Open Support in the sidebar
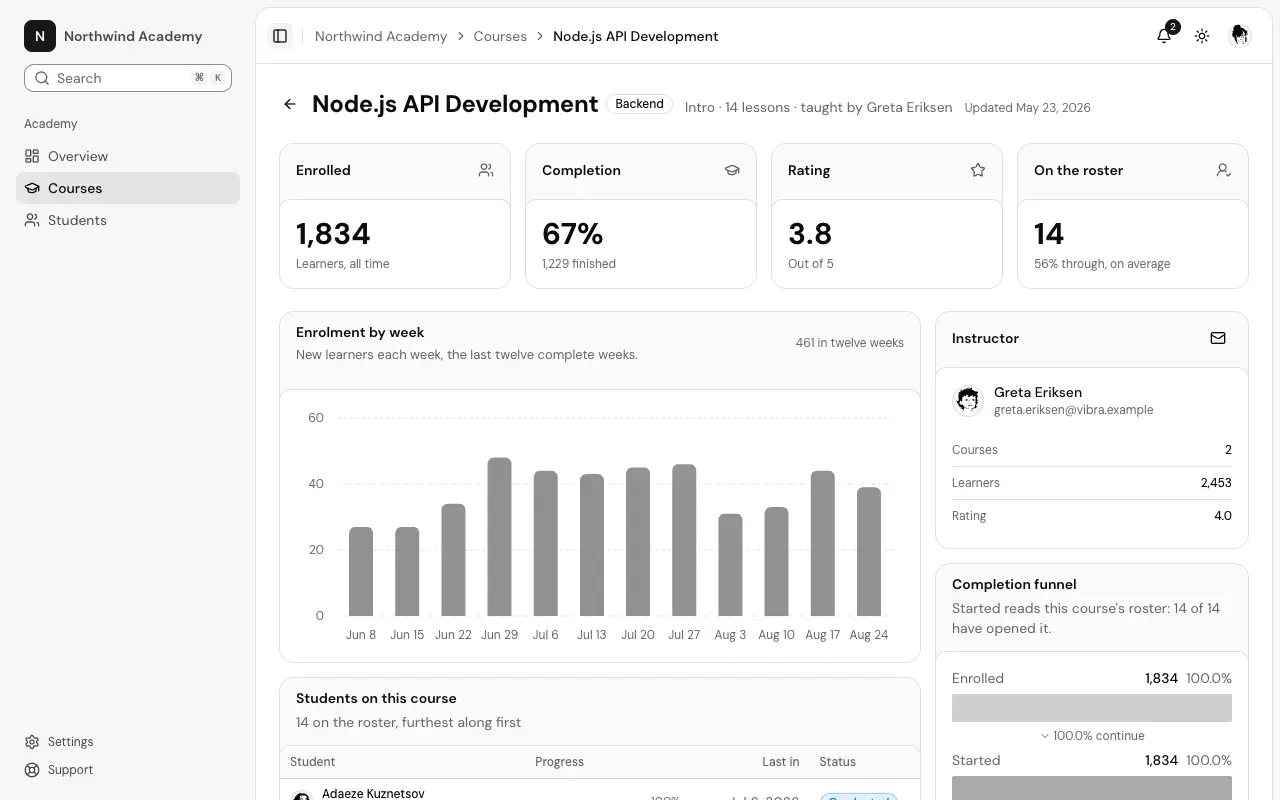This screenshot has width=1280, height=800. pos(128,770)
